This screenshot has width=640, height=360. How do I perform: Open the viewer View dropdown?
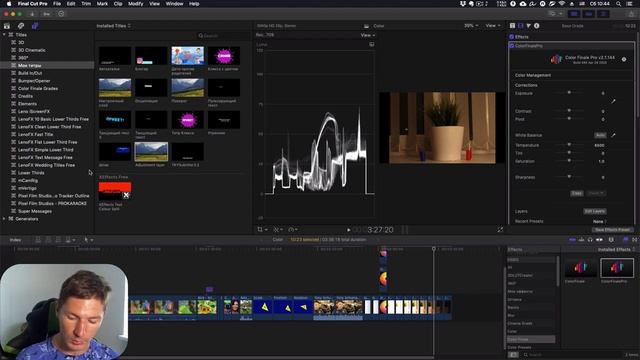[492, 26]
